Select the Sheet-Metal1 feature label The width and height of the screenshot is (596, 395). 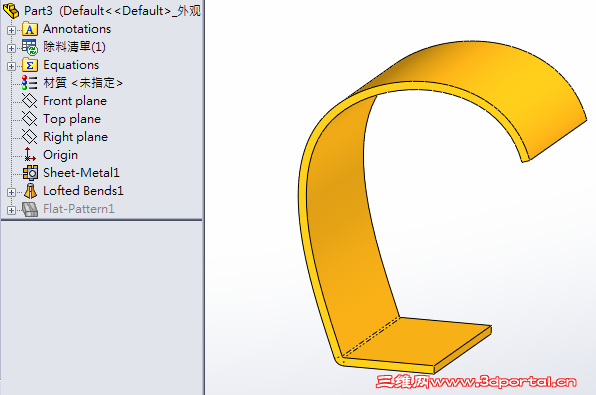(x=81, y=173)
